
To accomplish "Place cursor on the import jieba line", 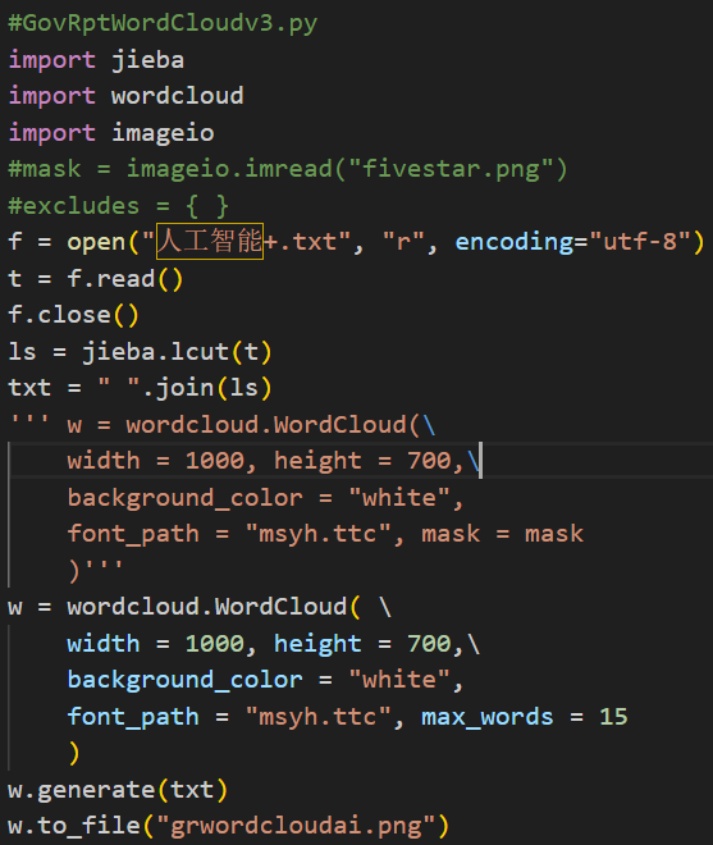I will (96, 59).
